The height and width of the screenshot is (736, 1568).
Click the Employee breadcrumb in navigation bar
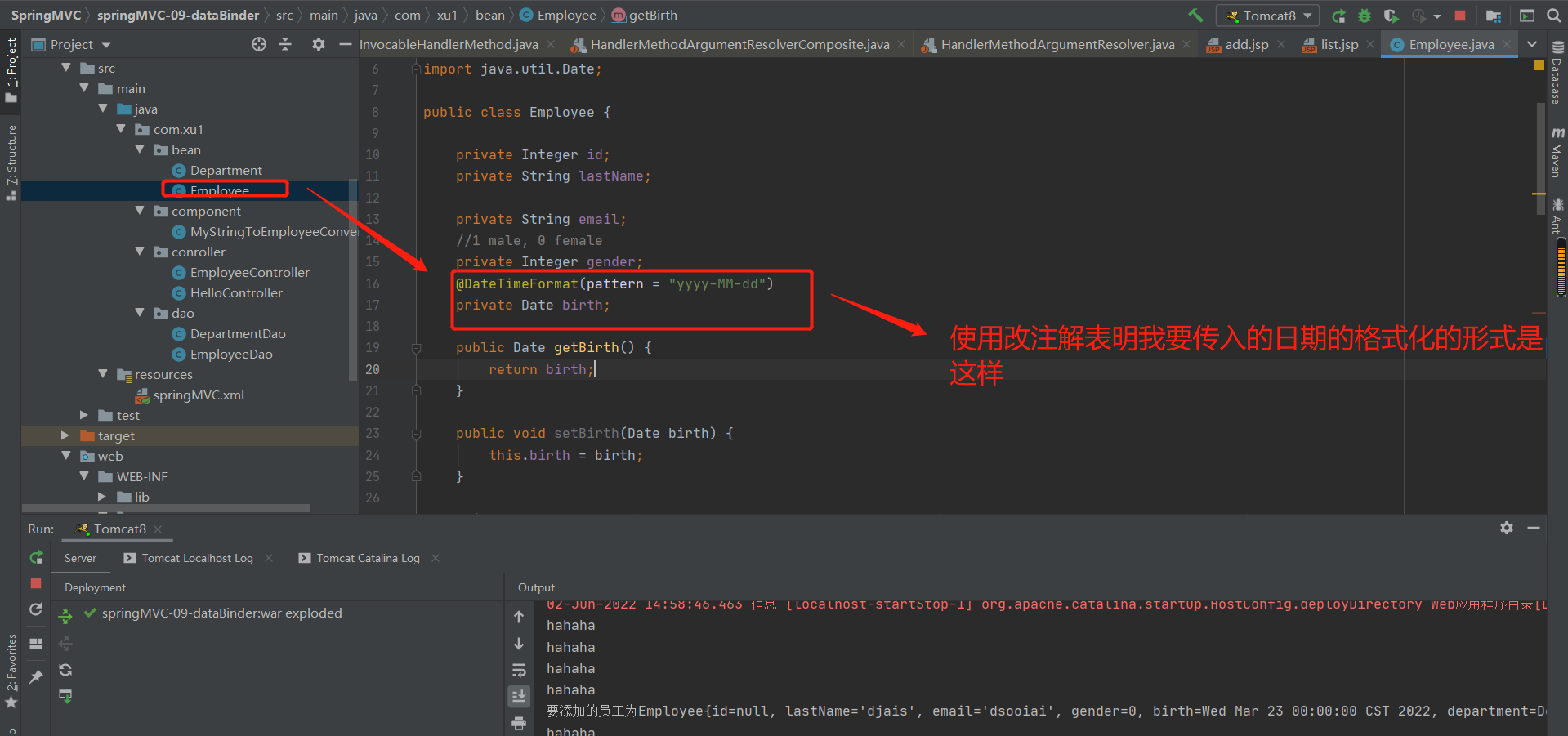(x=558, y=15)
